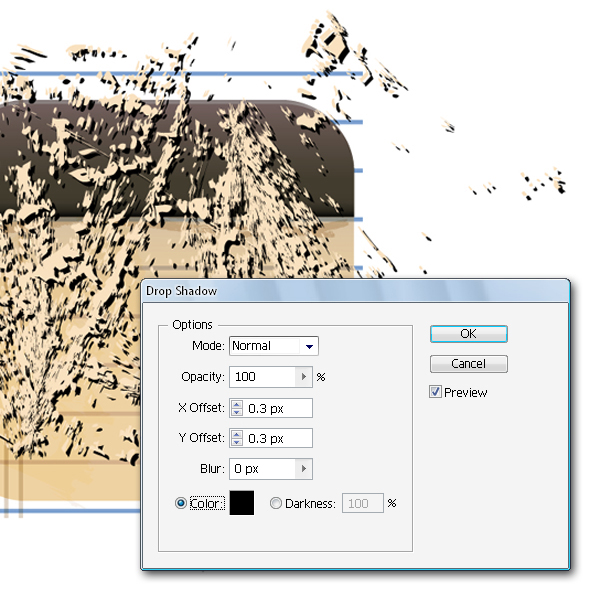The height and width of the screenshot is (600, 600).
Task: Click the Drop Shadow title bar
Action: (355, 291)
